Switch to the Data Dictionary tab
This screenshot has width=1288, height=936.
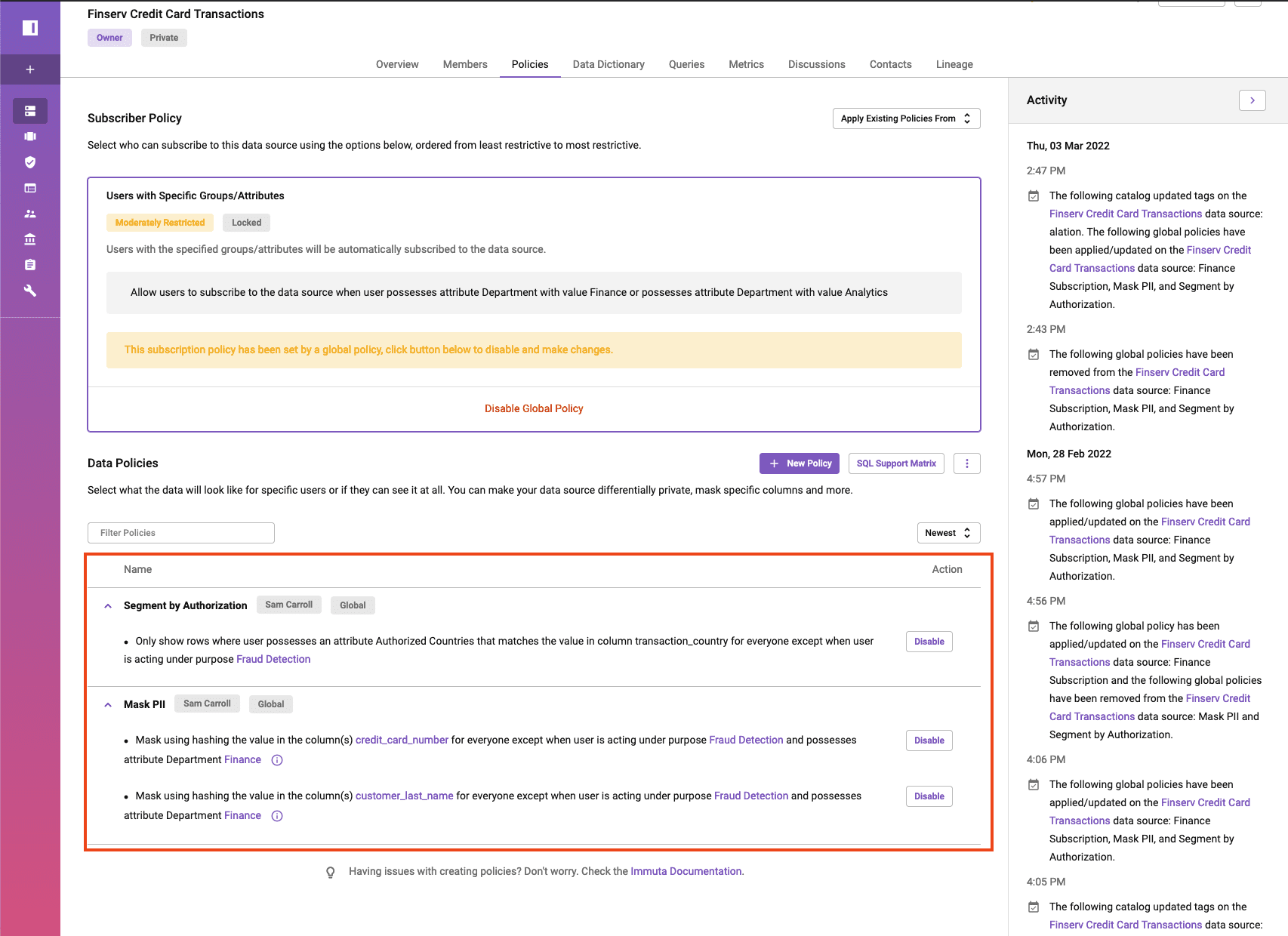[x=609, y=65]
